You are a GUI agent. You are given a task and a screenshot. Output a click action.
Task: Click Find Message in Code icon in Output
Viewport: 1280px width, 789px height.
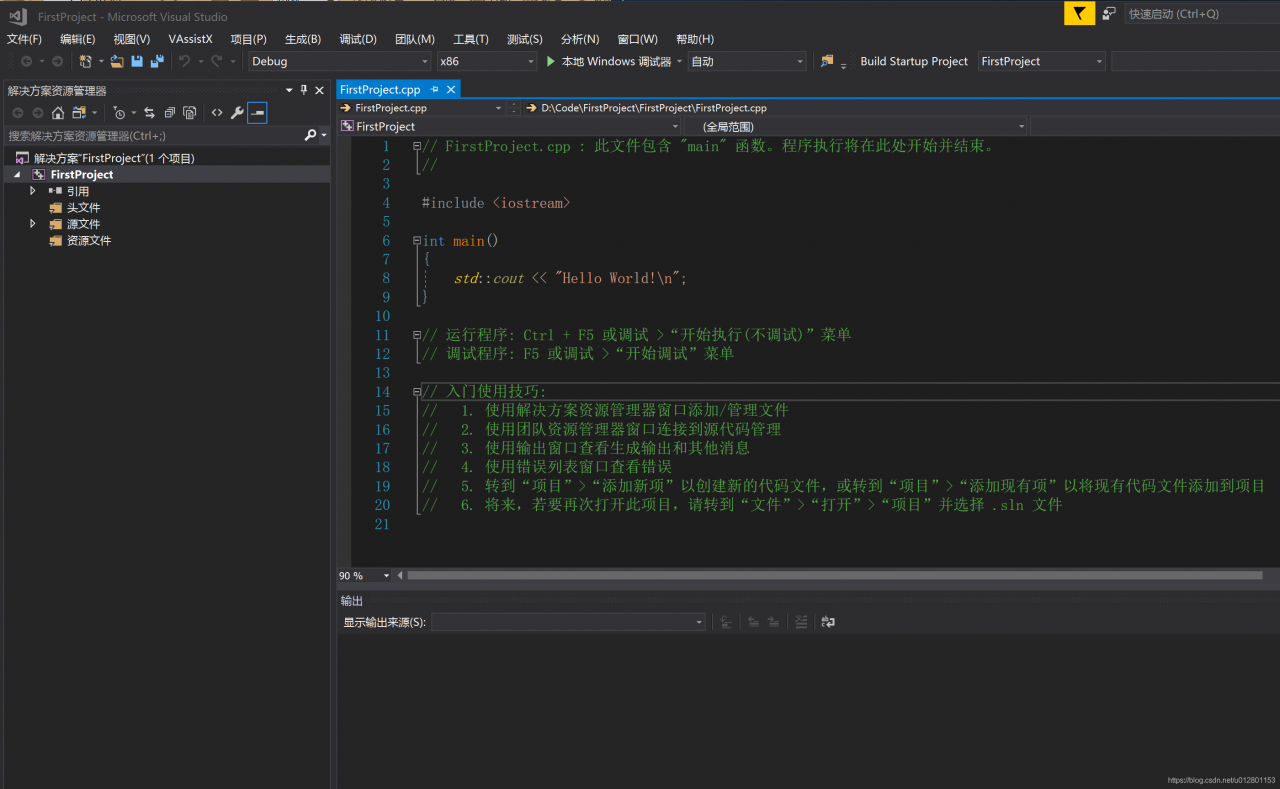click(726, 622)
